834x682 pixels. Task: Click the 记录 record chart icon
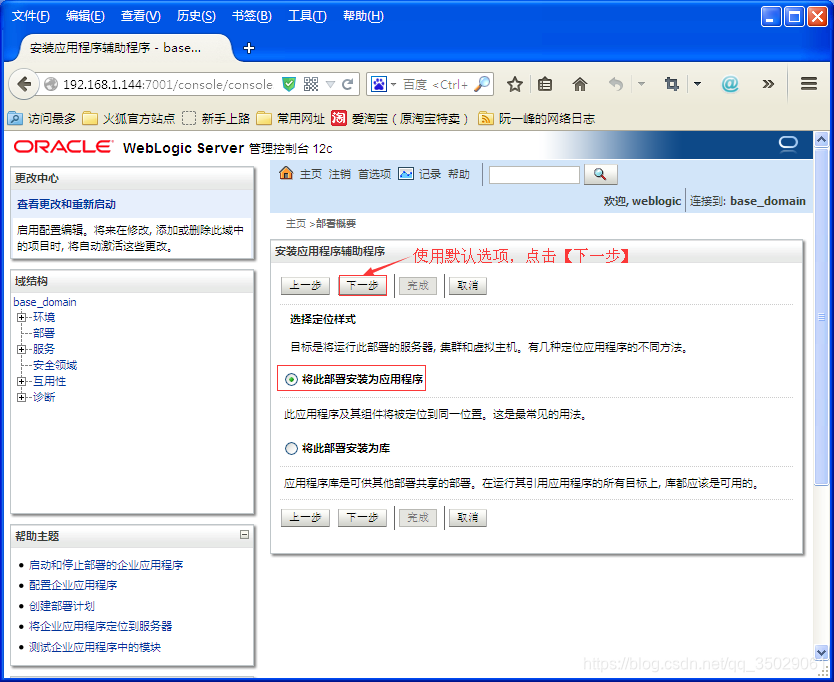pos(406,173)
